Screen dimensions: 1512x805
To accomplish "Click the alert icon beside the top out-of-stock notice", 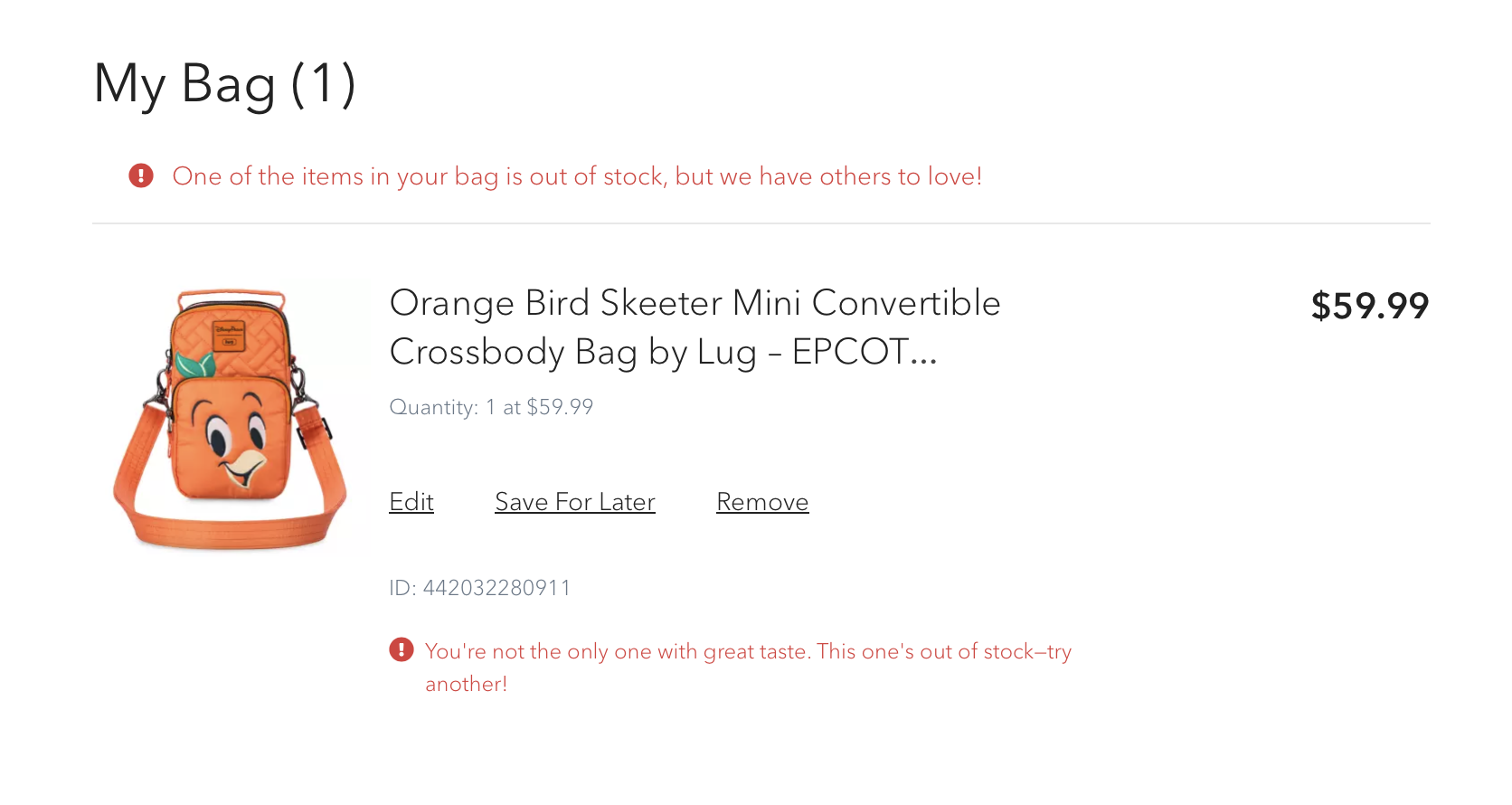I will click(140, 175).
